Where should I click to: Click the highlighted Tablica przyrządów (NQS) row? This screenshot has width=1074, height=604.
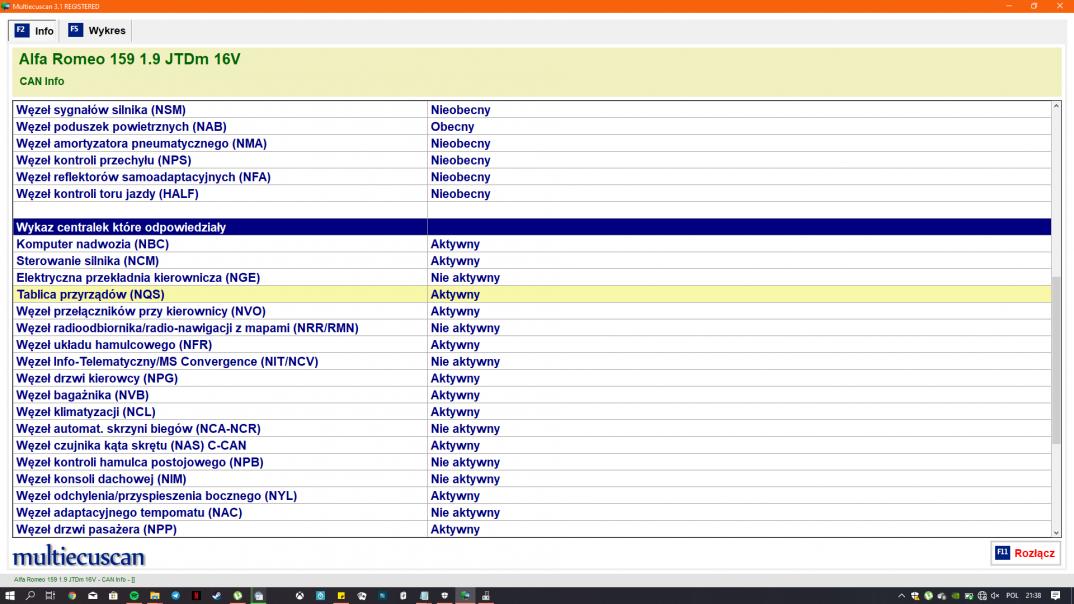[x=532, y=294]
